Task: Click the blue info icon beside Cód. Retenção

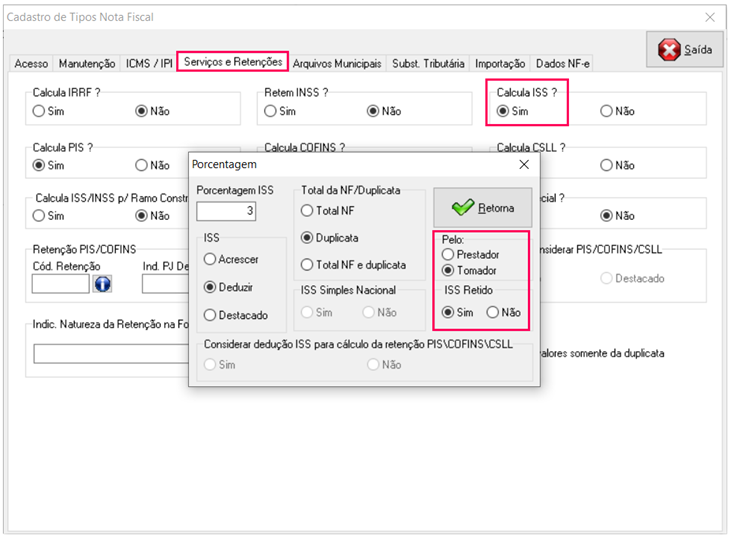Action: point(102,284)
